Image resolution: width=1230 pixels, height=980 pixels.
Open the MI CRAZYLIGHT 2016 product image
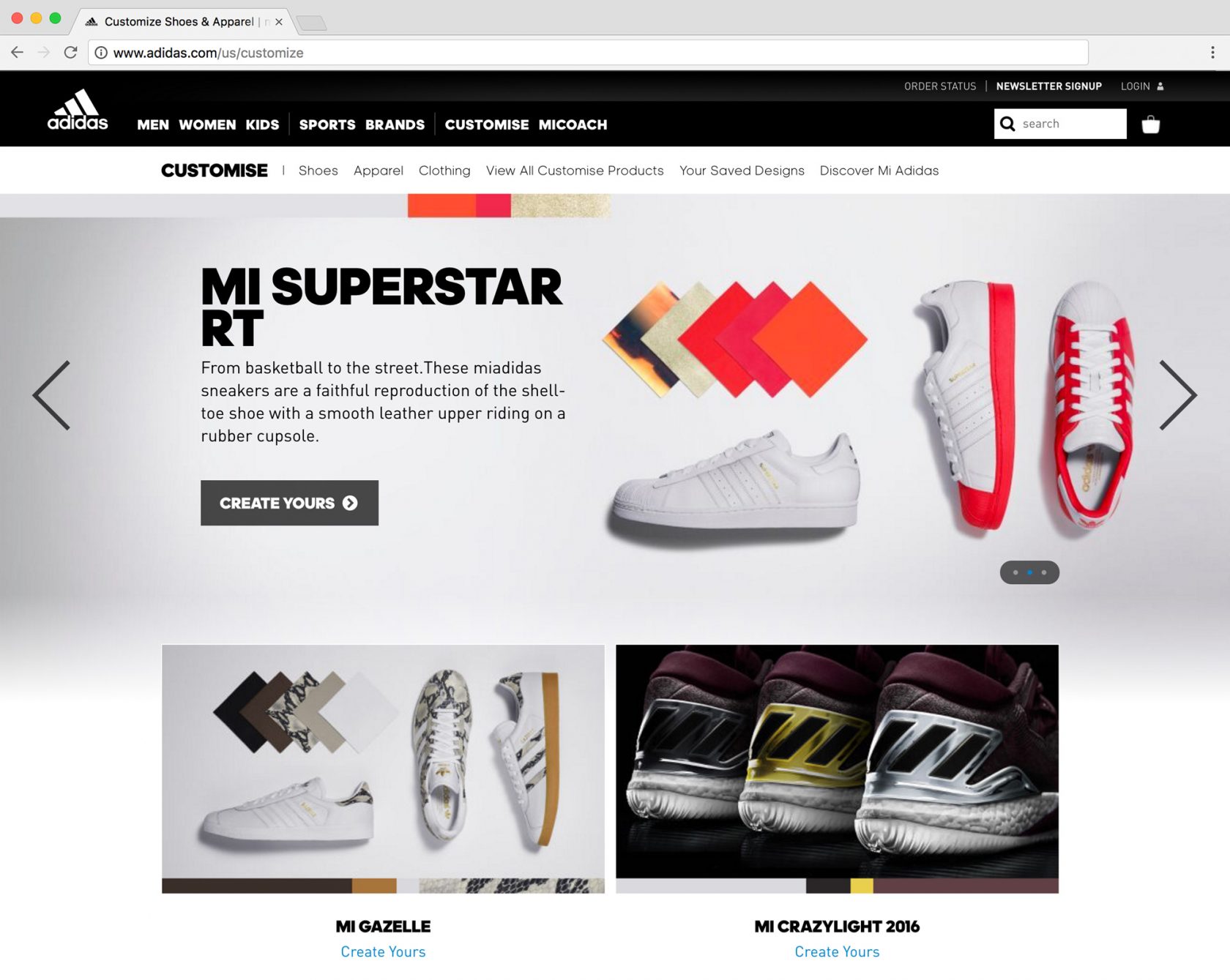(837, 768)
